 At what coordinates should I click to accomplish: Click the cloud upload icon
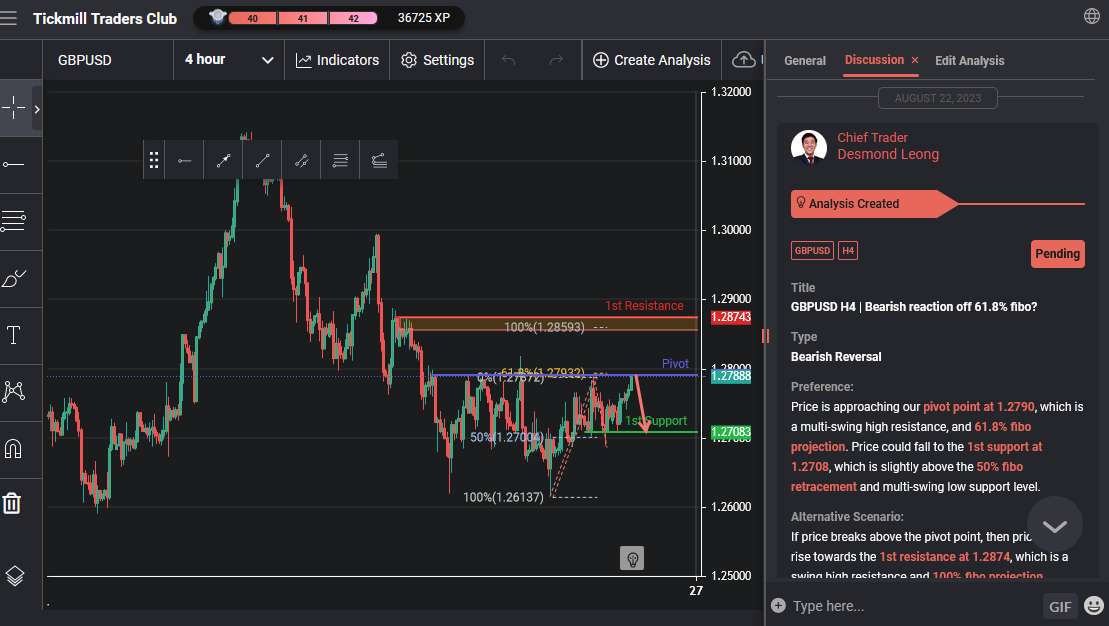pyautogui.click(x=743, y=60)
